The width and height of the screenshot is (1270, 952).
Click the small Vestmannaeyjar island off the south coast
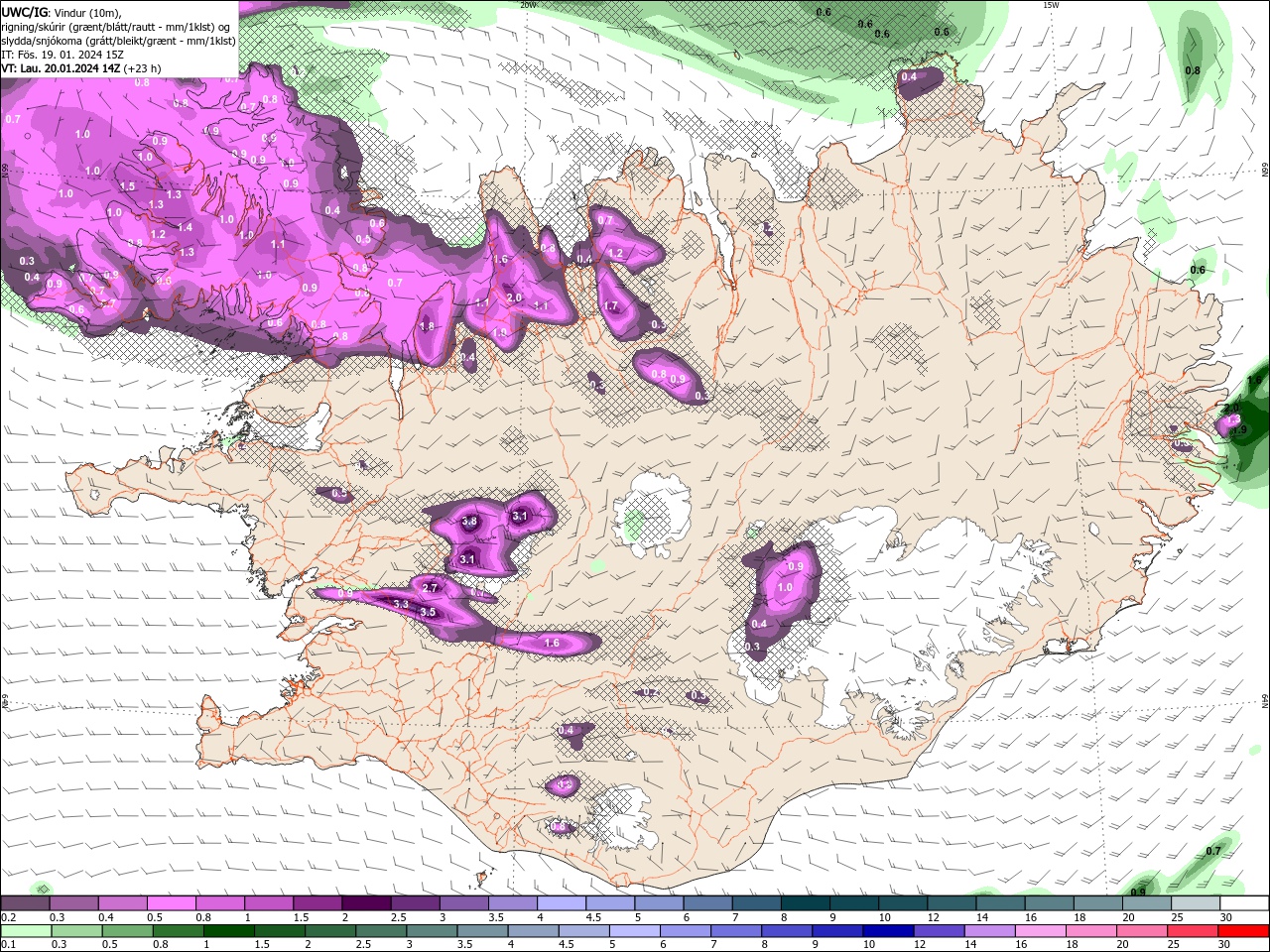[483, 878]
